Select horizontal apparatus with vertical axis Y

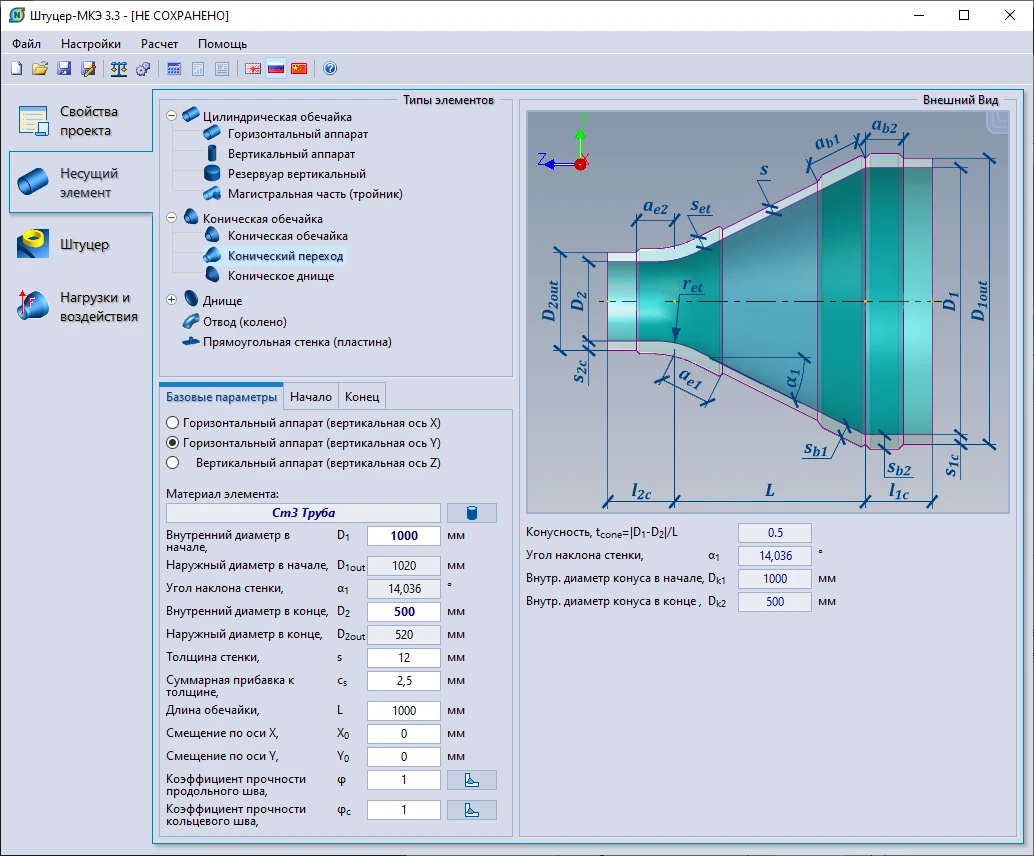[x=173, y=443]
